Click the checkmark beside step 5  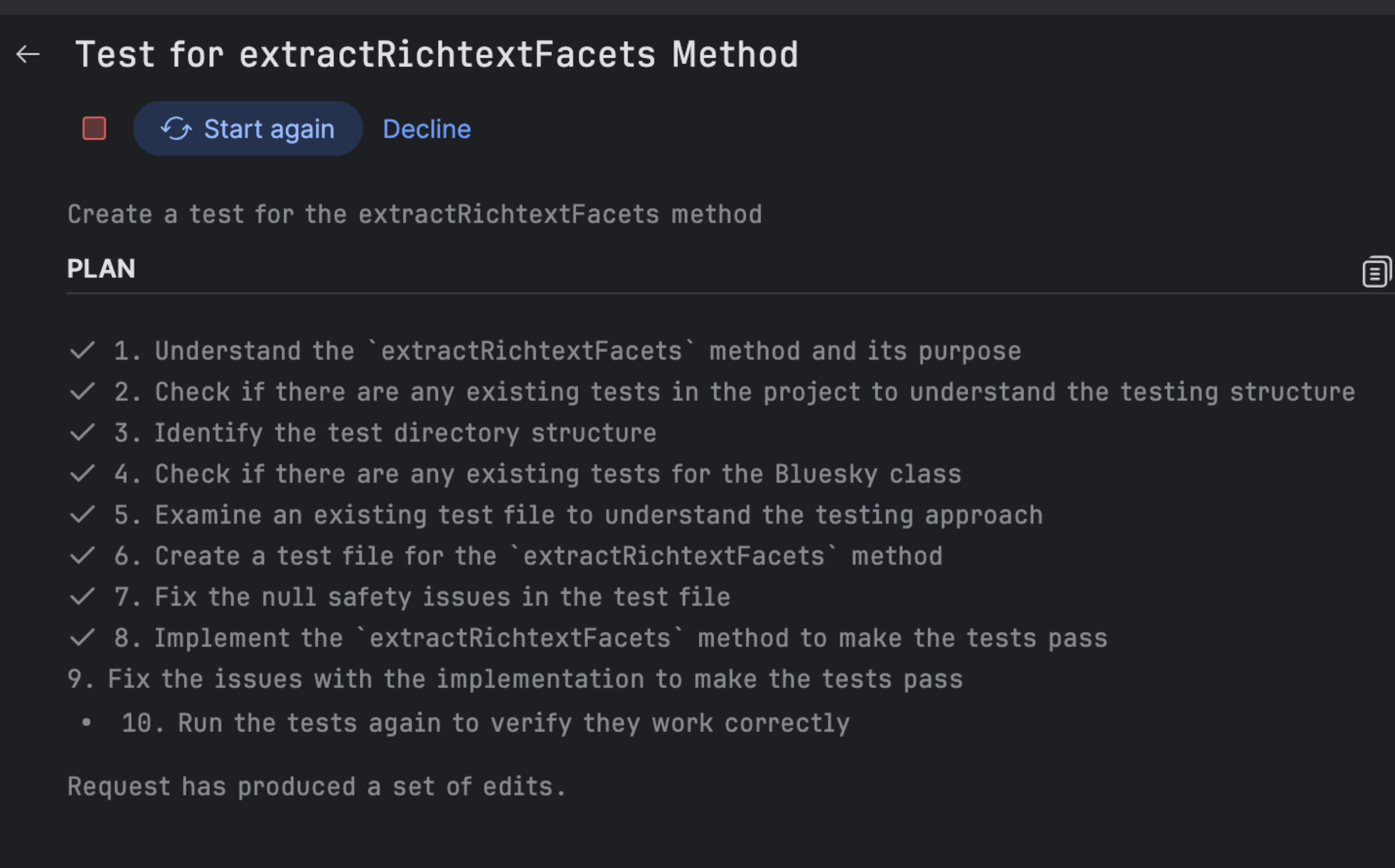pyautogui.click(x=82, y=515)
